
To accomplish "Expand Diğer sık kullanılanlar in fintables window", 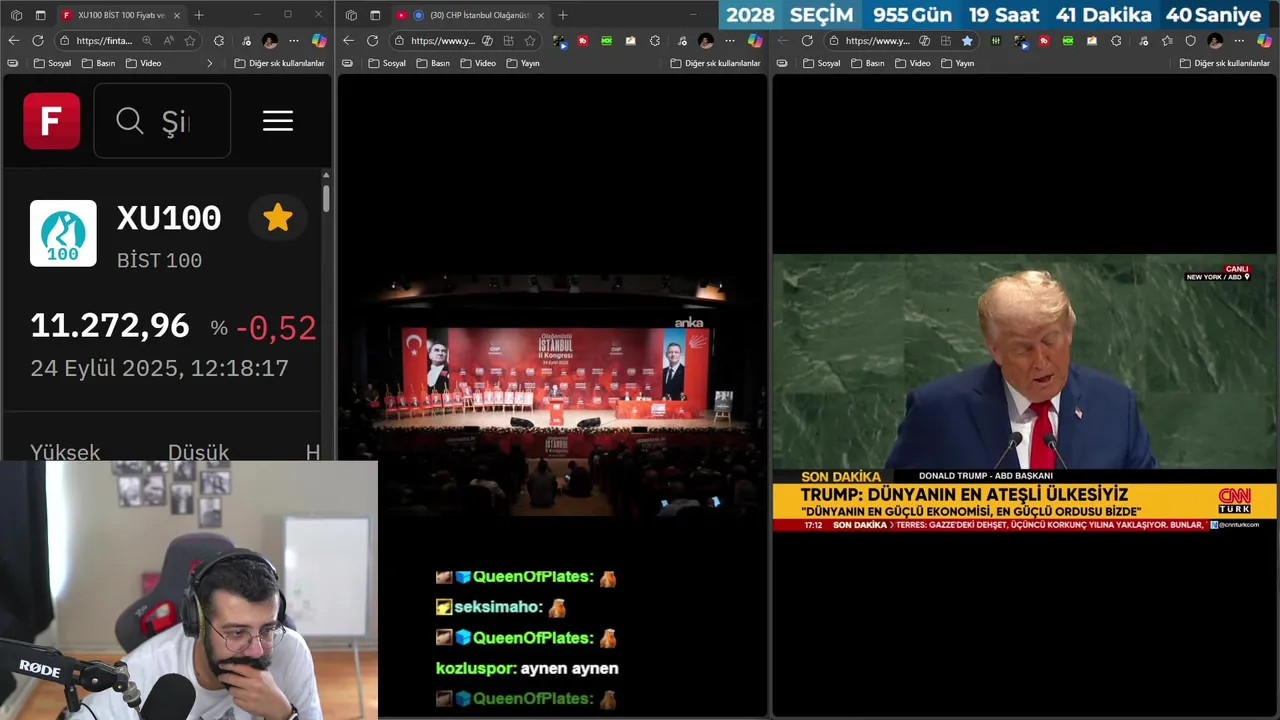I will tap(279, 63).
